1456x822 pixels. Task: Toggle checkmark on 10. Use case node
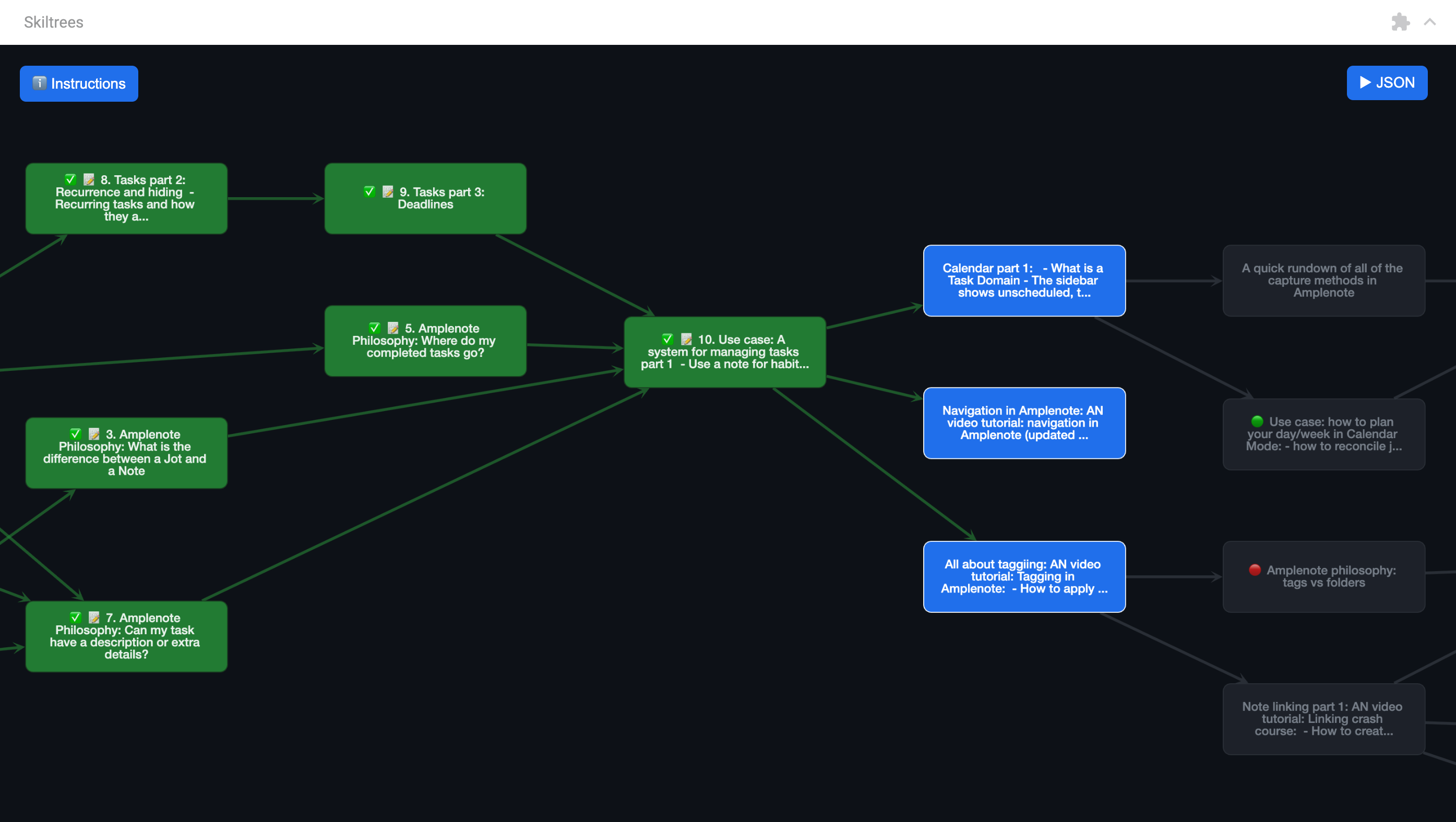tap(667, 340)
